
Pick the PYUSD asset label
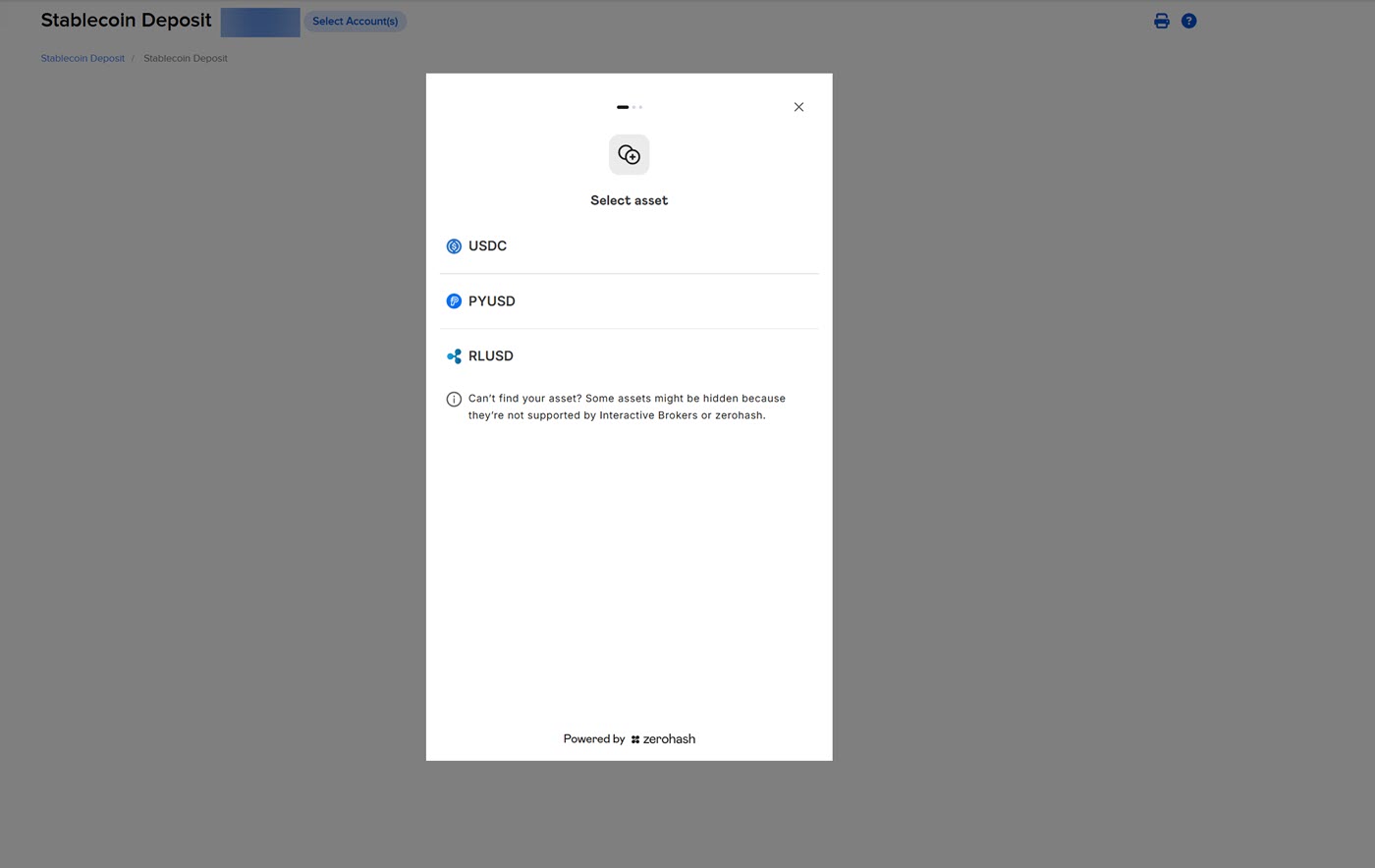point(491,301)
